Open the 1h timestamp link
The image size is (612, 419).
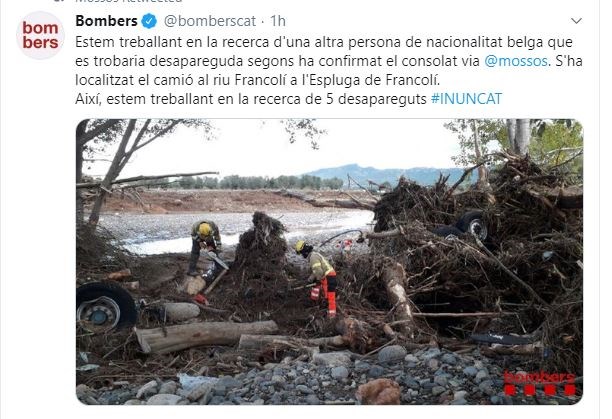point(278,21)
